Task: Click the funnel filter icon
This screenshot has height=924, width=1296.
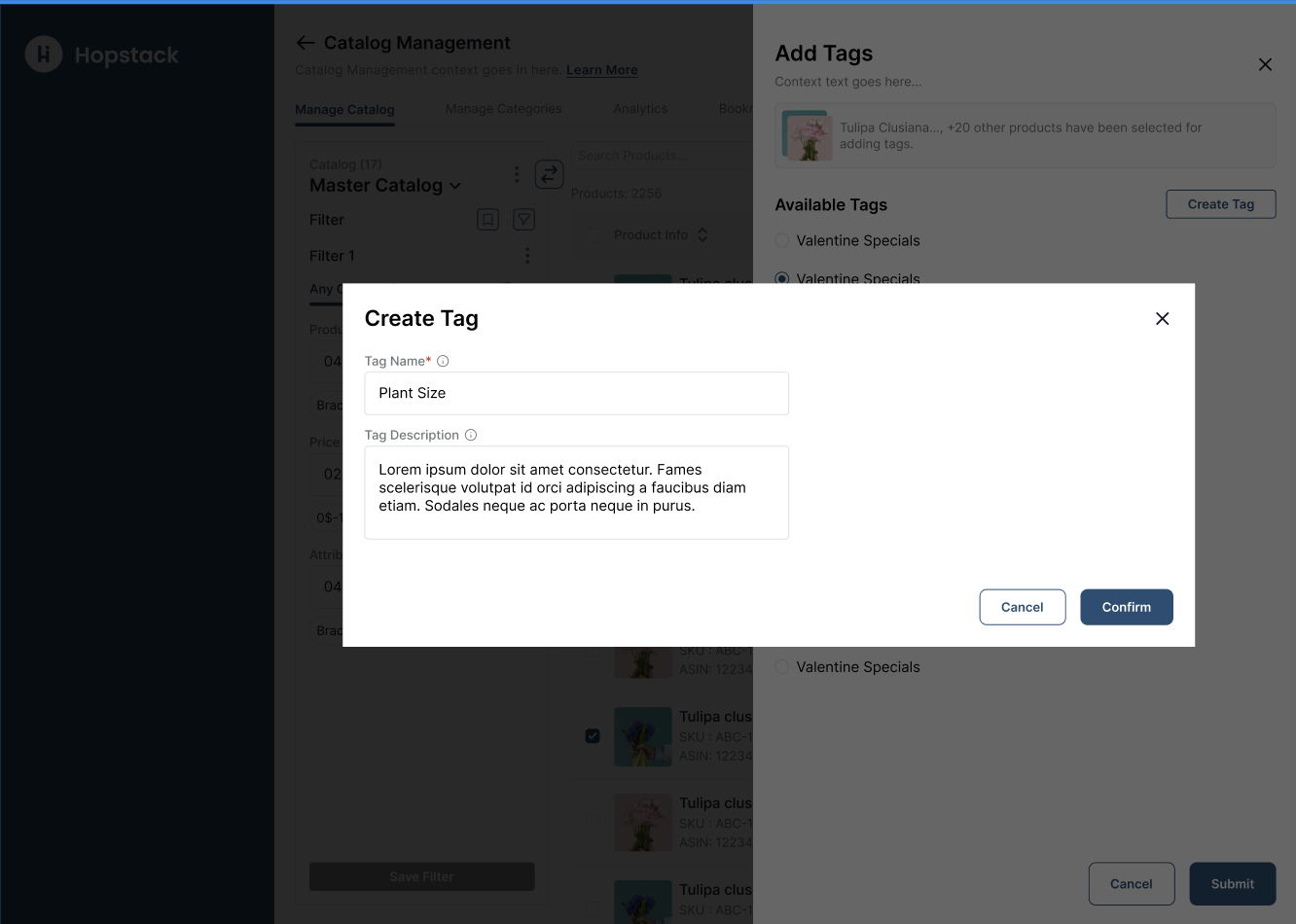Action: coord(524,220)
